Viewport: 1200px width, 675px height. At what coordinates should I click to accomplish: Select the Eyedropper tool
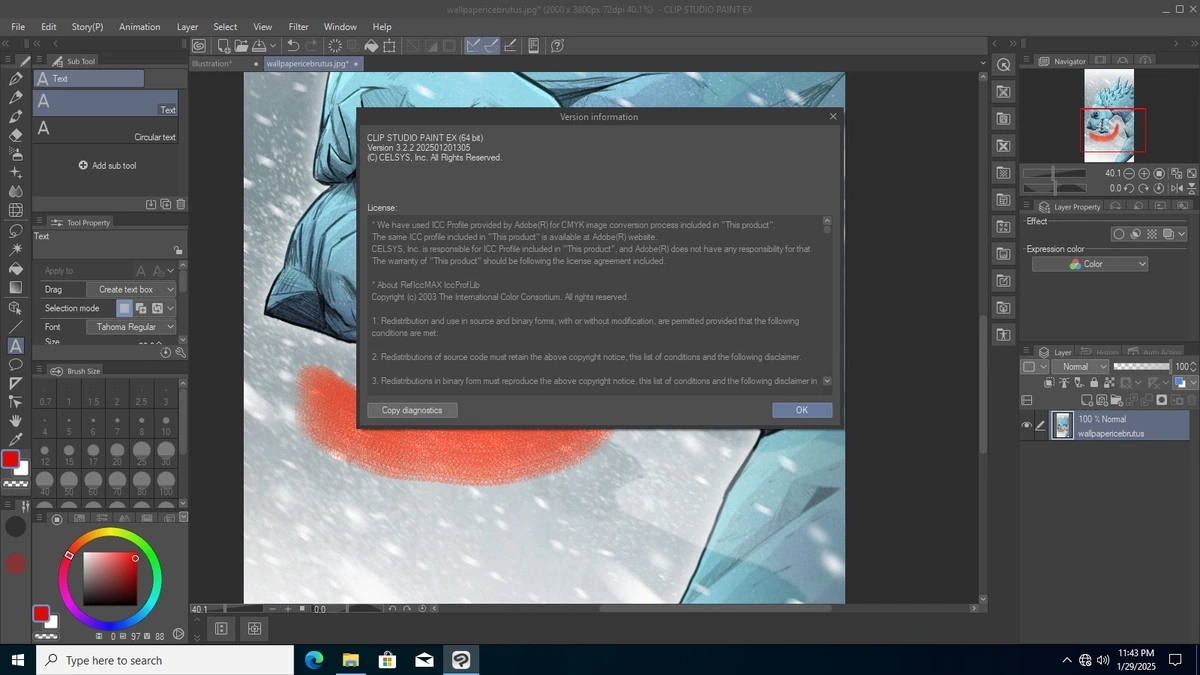[15, 440]
